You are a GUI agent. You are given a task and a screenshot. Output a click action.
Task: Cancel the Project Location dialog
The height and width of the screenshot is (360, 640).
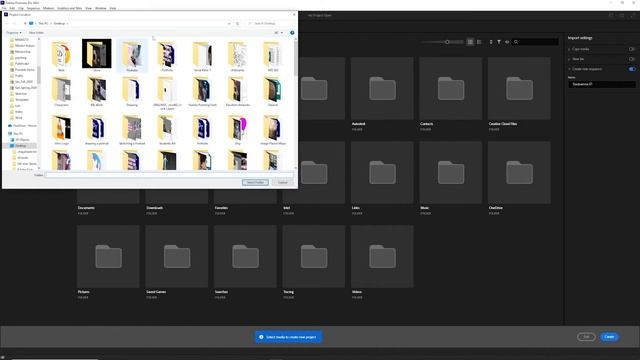click(x=283, y=182)
